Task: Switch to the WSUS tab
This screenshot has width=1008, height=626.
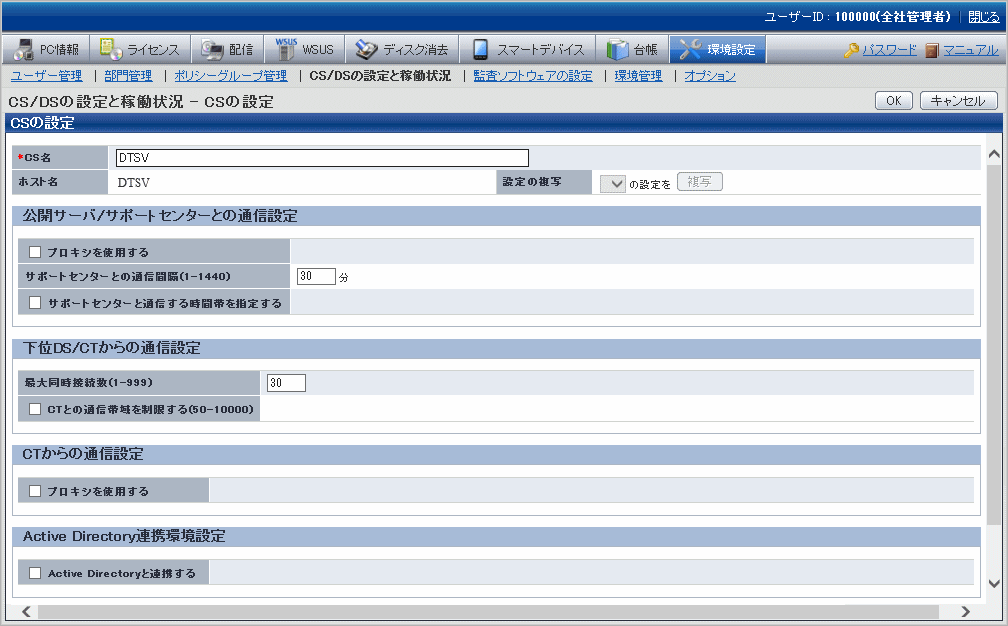Action: pyautogui.click(x=305, y=49)
